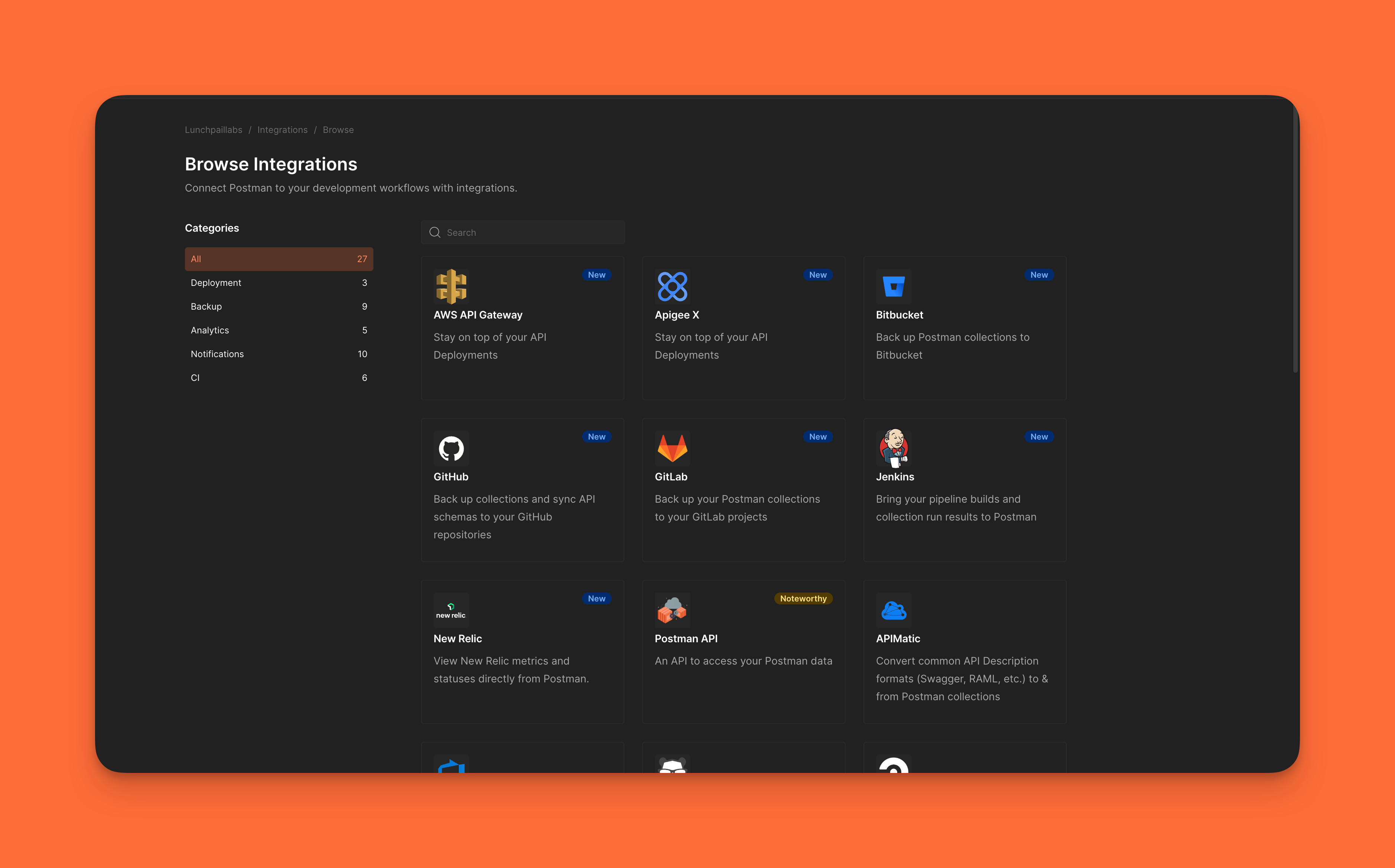Click the AWS API Gateway logo icon
1395x868 pixels.
coord(451,286)
